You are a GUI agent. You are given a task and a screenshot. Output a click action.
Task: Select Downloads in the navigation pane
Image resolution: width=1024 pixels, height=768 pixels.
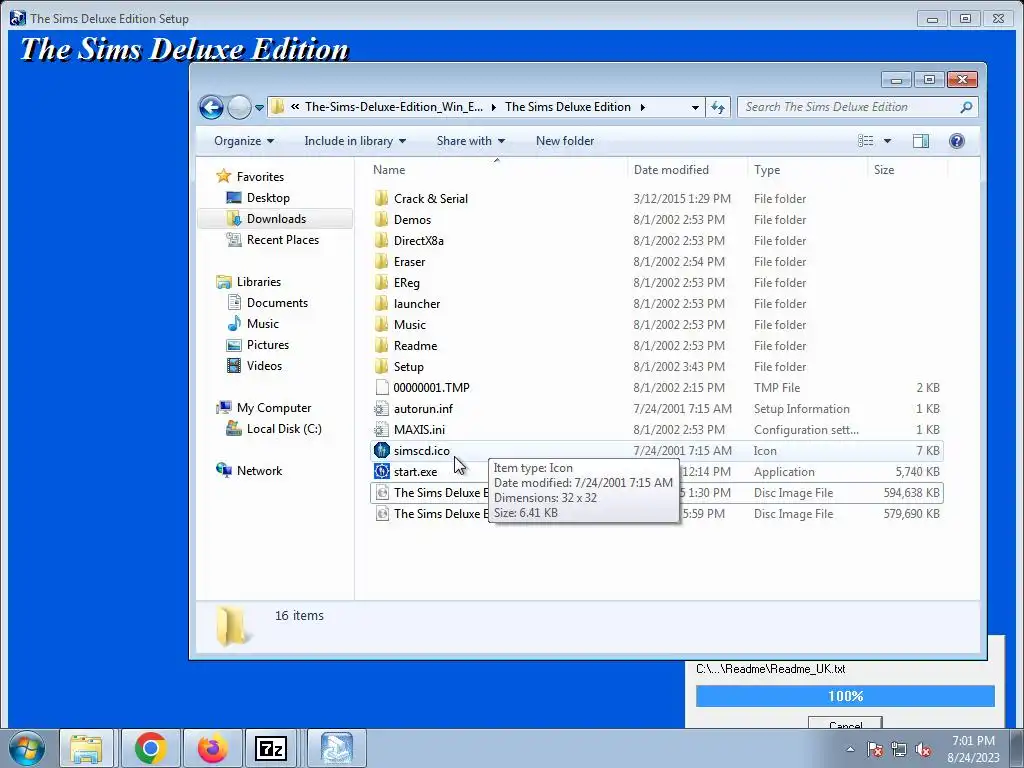point(276,219)
